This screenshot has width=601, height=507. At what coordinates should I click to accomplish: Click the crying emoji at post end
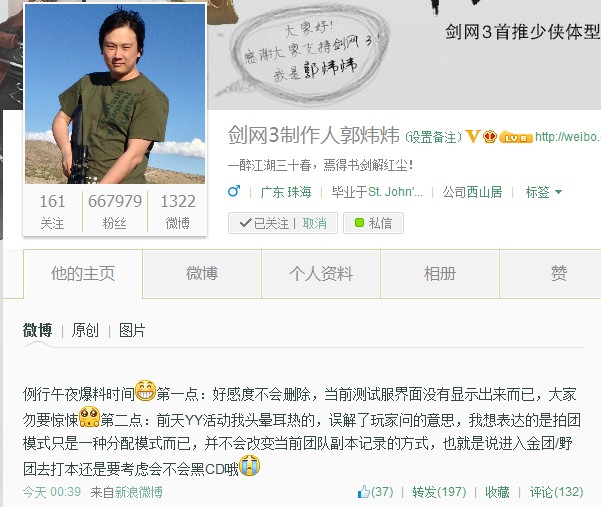click(x=250, y=465)
